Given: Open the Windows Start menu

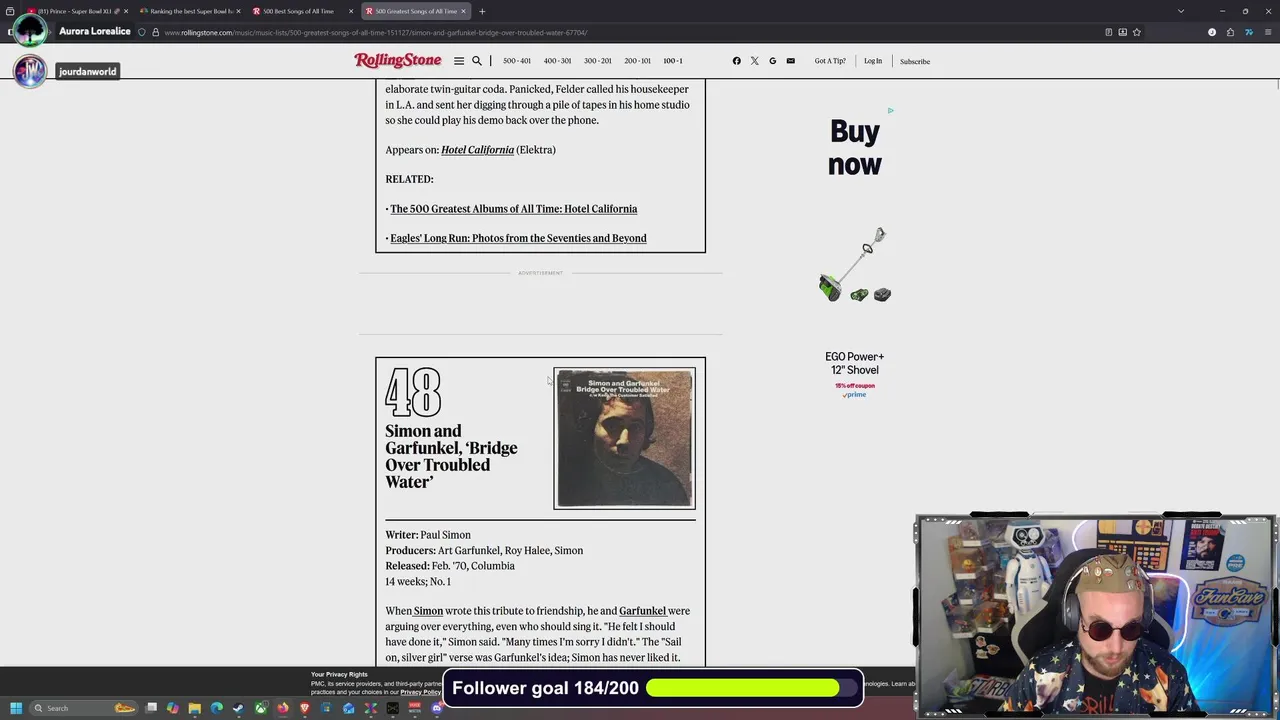Looking at the screenshot, I should (x=15, y=708).
